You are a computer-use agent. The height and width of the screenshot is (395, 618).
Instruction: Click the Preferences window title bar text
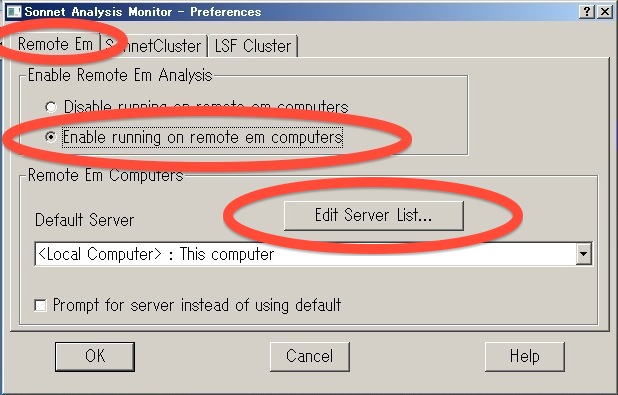[143, 12]
